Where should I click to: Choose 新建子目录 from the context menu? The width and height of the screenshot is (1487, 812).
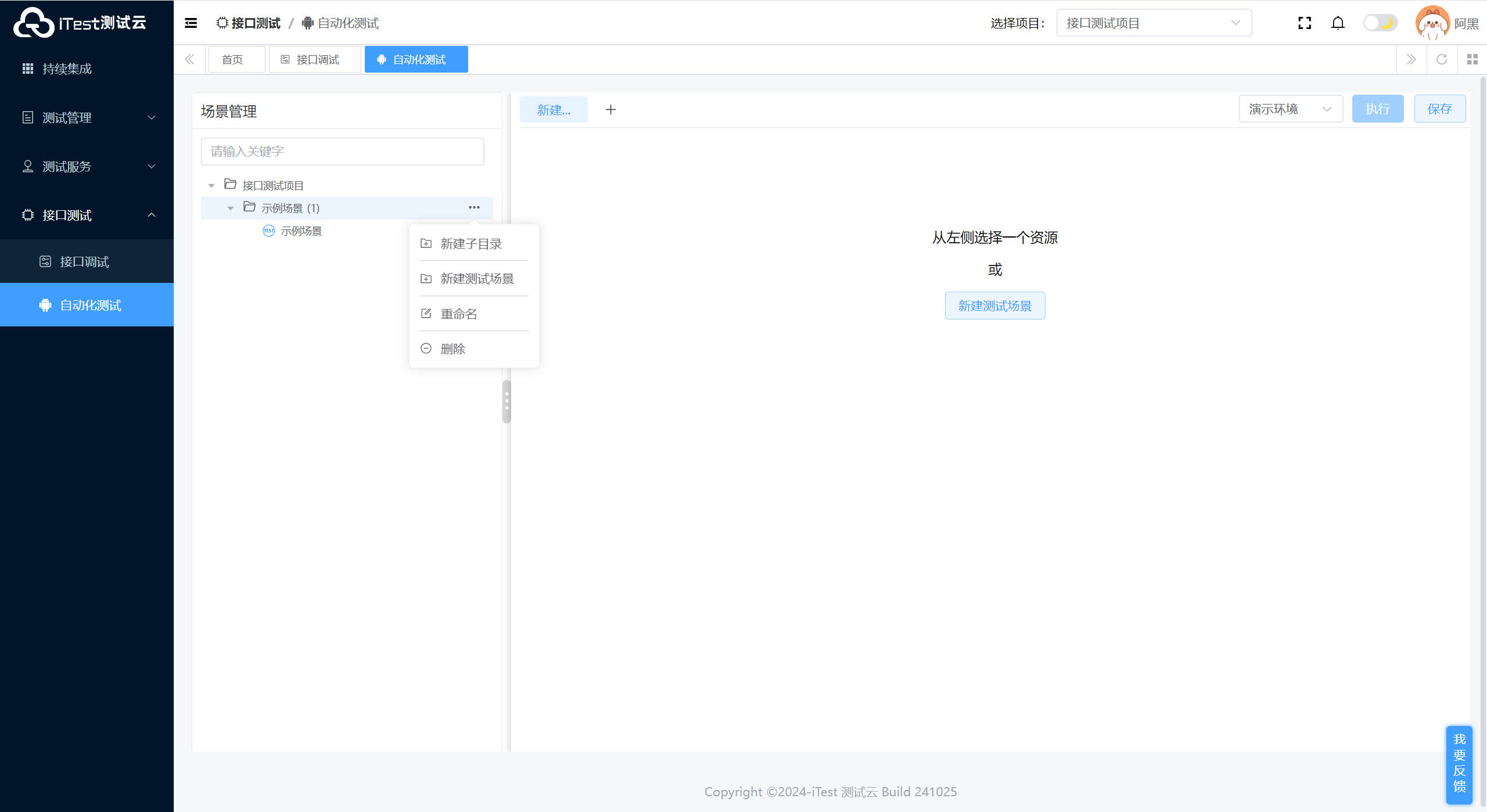pos(470,244)
